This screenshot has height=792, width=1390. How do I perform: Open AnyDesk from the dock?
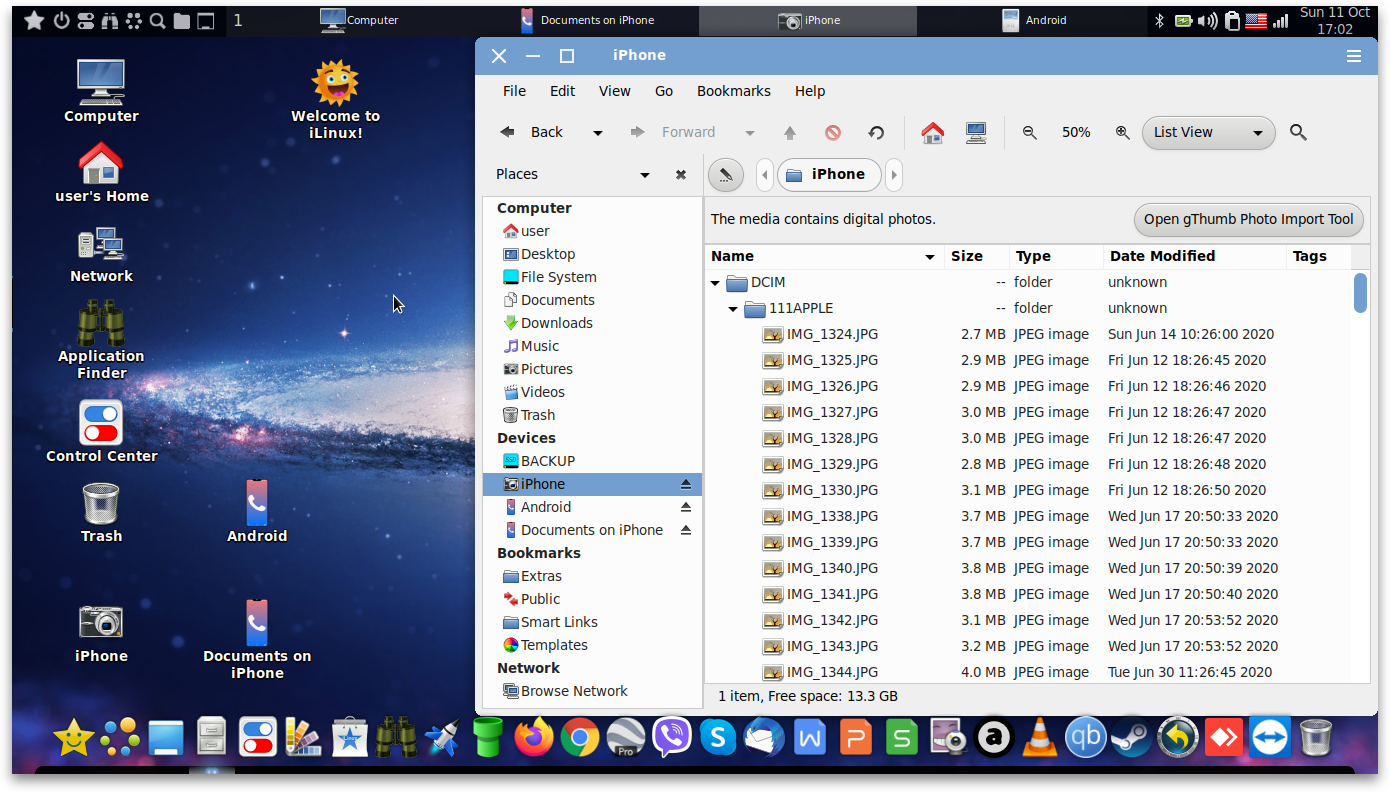pos(1224,738)
